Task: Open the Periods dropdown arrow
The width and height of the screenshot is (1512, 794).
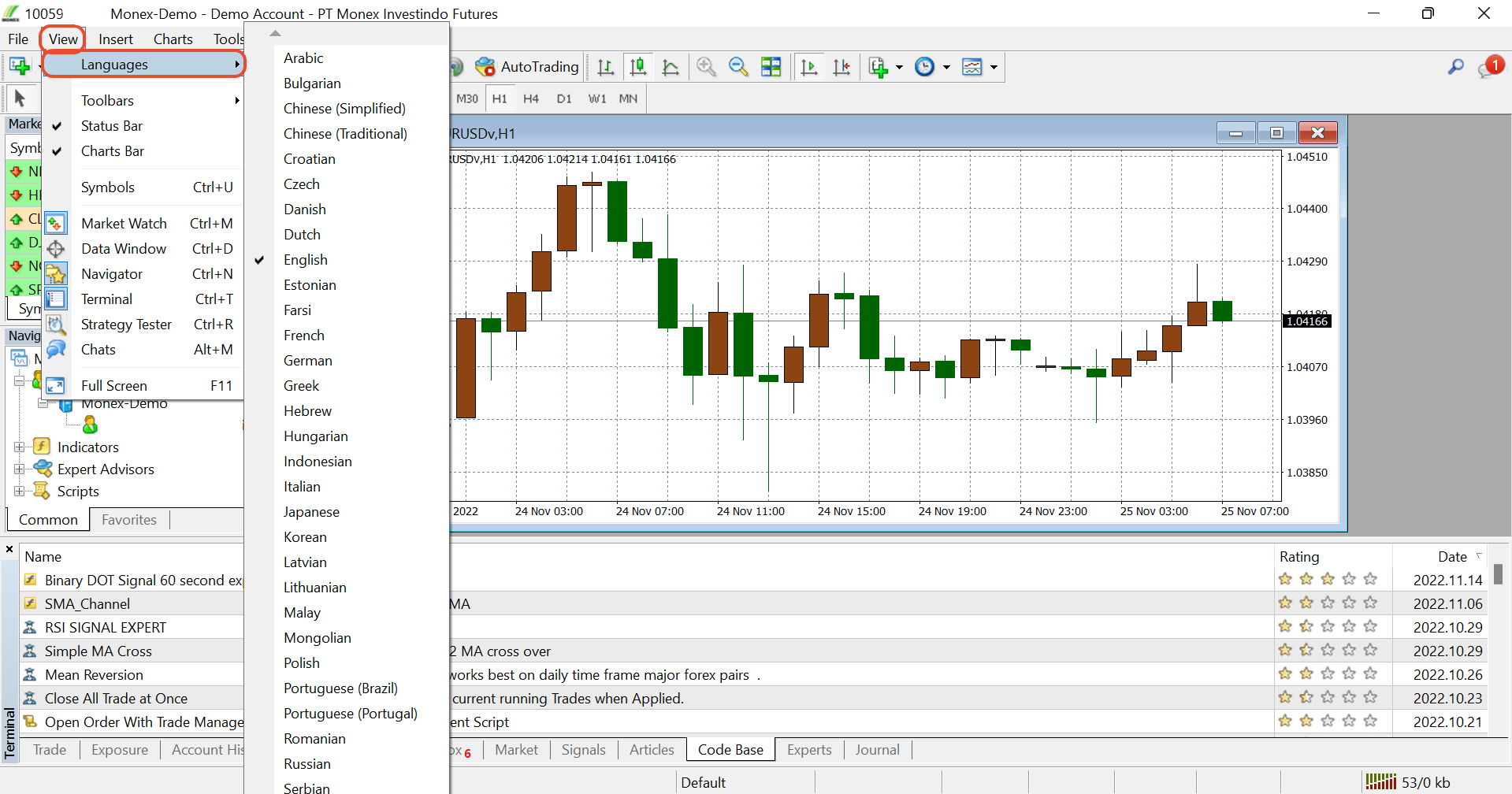Action: click(x=946, y=67)
